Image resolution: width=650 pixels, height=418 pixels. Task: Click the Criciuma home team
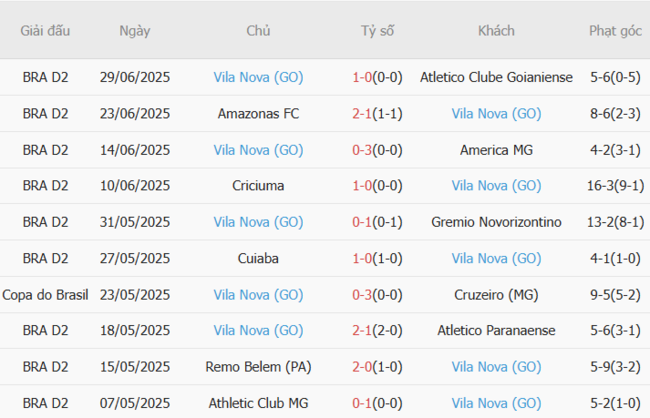[258, 186]
